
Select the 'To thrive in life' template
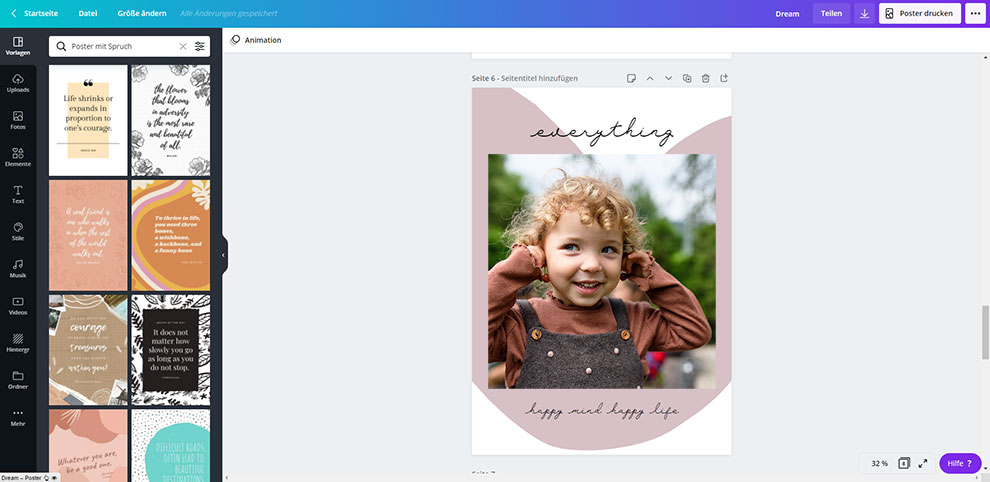(170, 235)
